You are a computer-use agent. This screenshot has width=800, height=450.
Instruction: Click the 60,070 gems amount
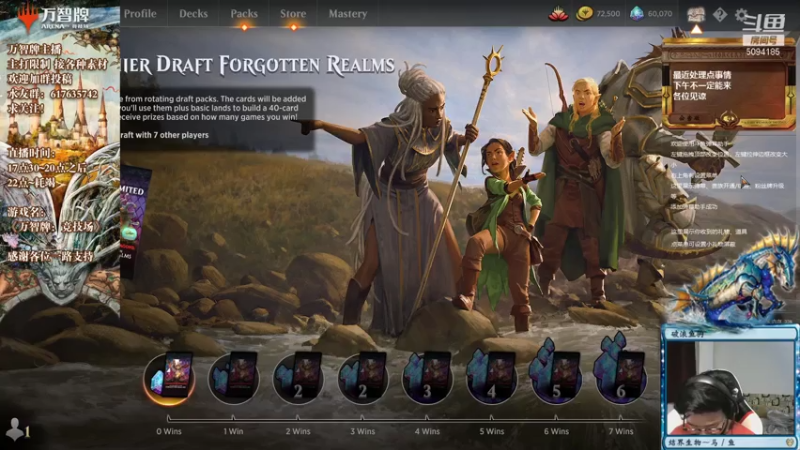click(x=660, y=14)
